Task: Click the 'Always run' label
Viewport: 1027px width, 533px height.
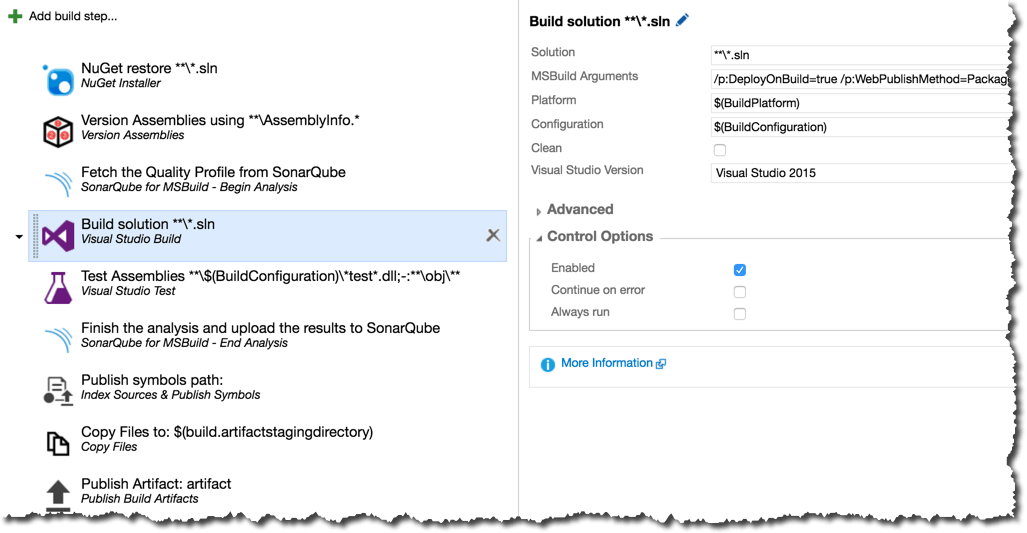Action: (x=580, y=312)
